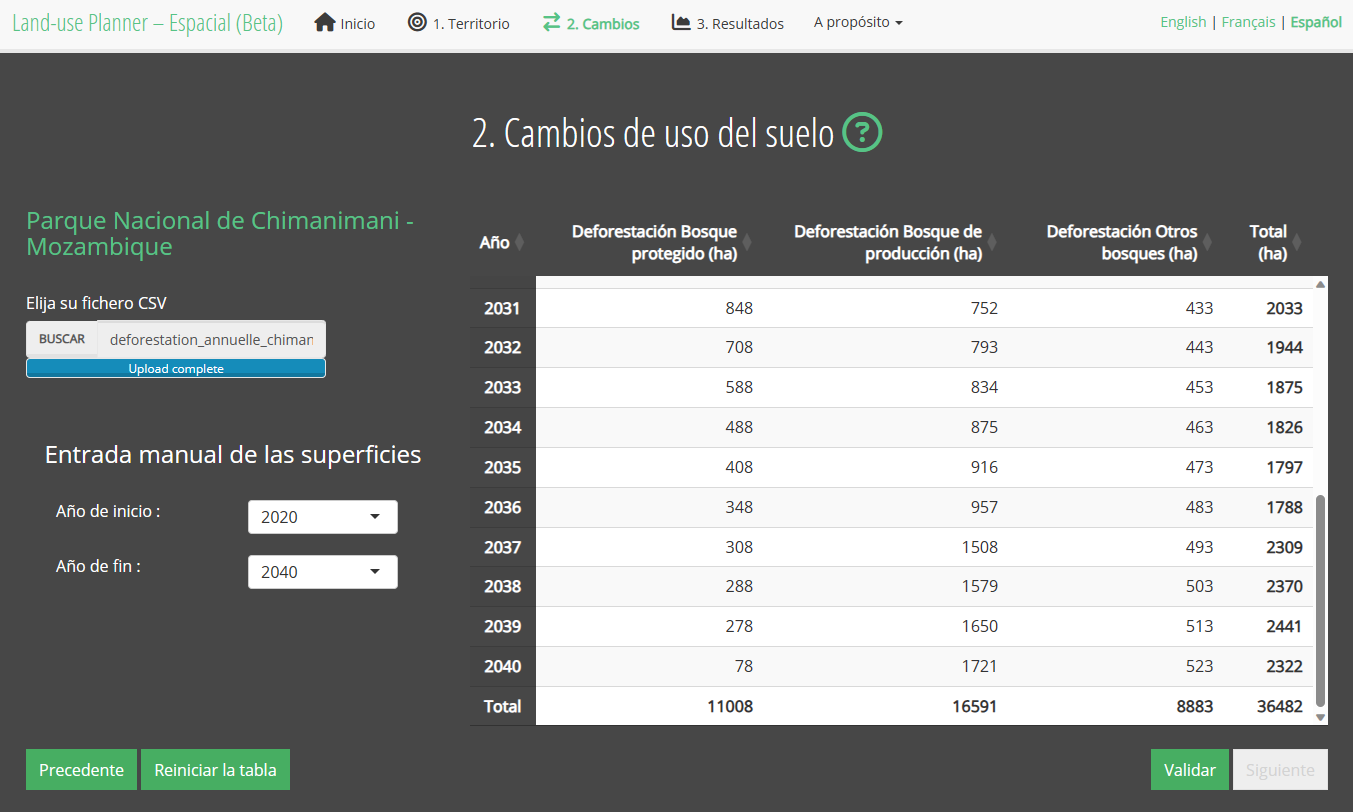Click BUSCAR to choose a CSV file
1353x812 pixels.
[62, 339]
